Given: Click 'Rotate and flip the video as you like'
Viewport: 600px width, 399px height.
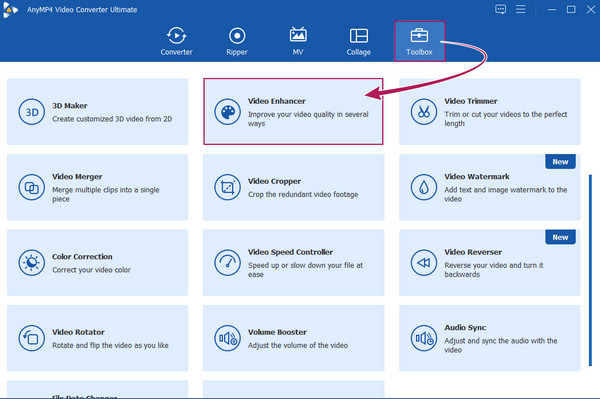Looking at the screenshot, I should point(110,345).
